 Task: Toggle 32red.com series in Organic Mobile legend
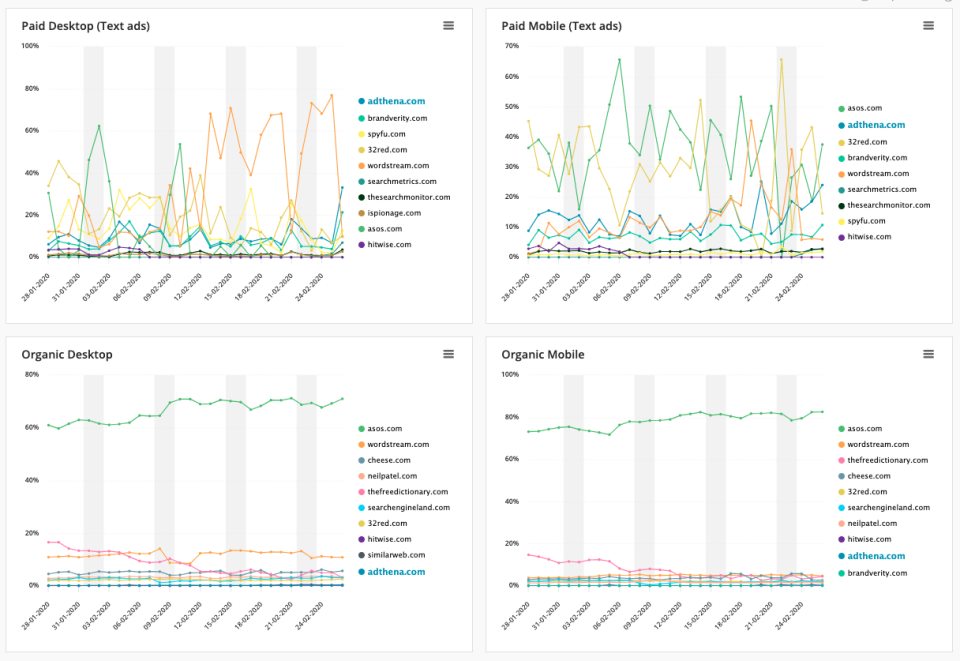(x=863, y=492)
